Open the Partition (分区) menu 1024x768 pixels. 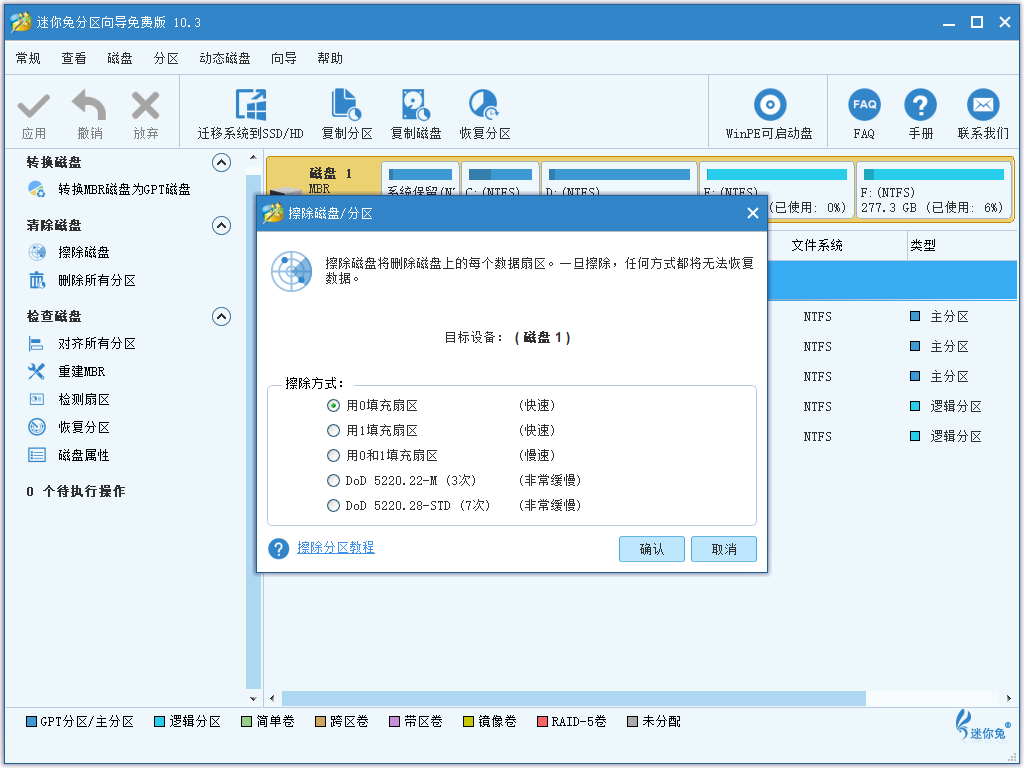click(x=166, y=59)
